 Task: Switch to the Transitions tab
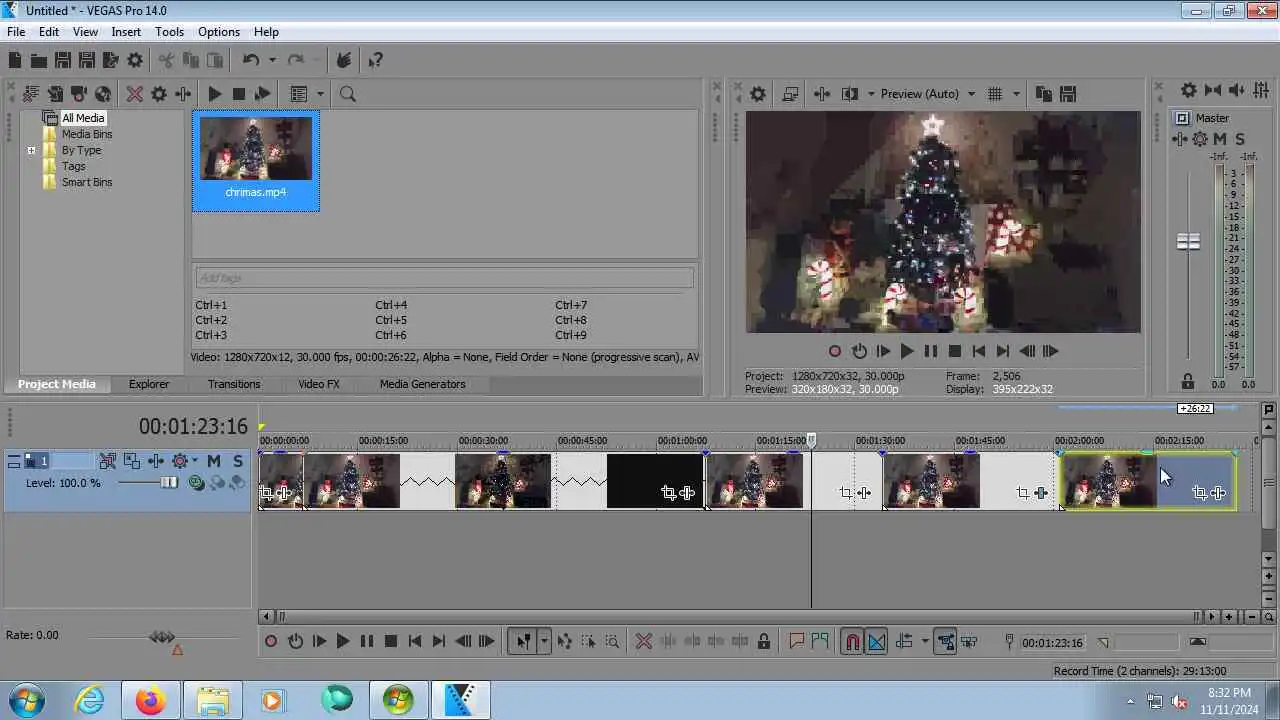(x=234, y=384)
